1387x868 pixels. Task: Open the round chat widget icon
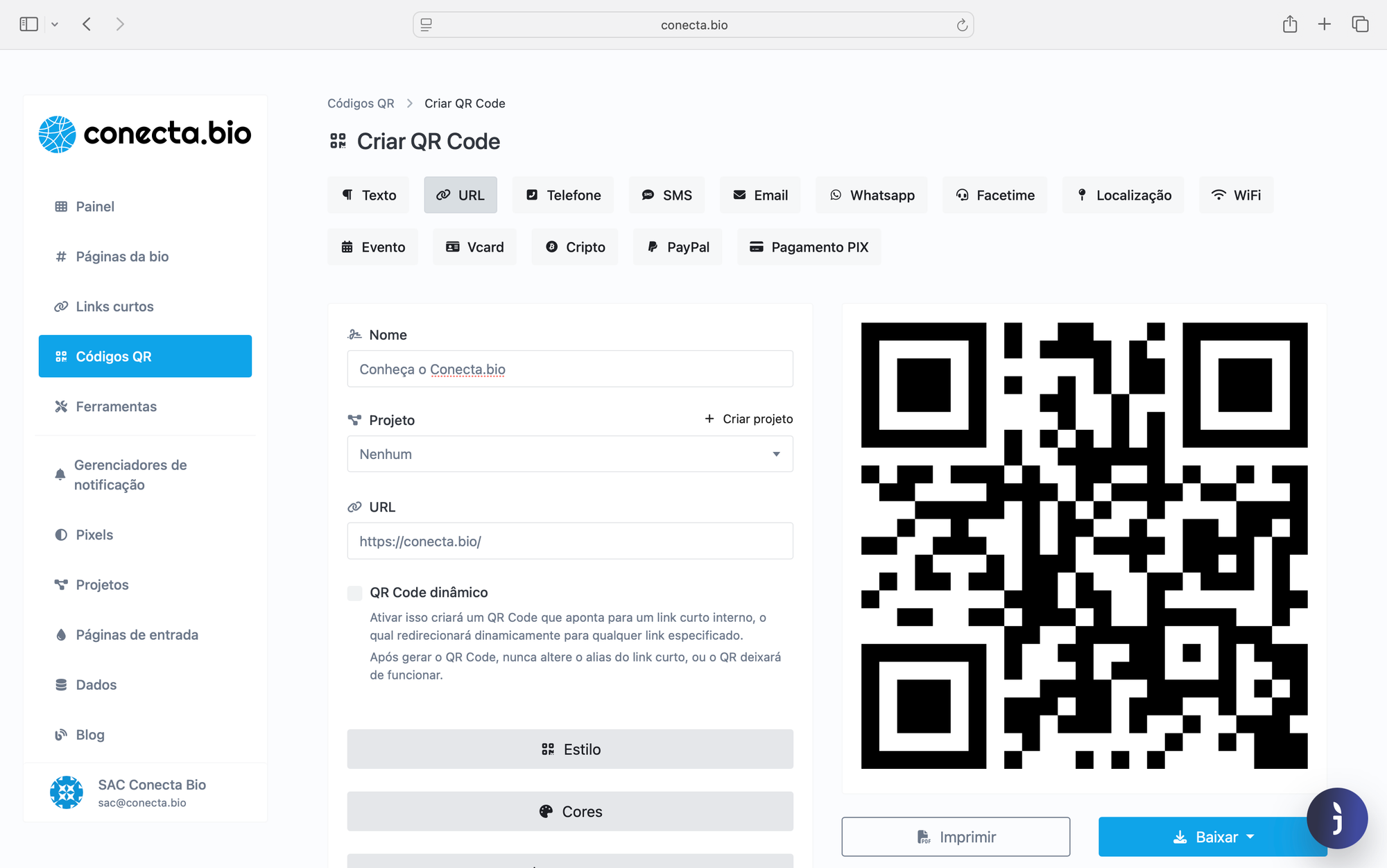pyautogui.click(x=1336, y=818)
